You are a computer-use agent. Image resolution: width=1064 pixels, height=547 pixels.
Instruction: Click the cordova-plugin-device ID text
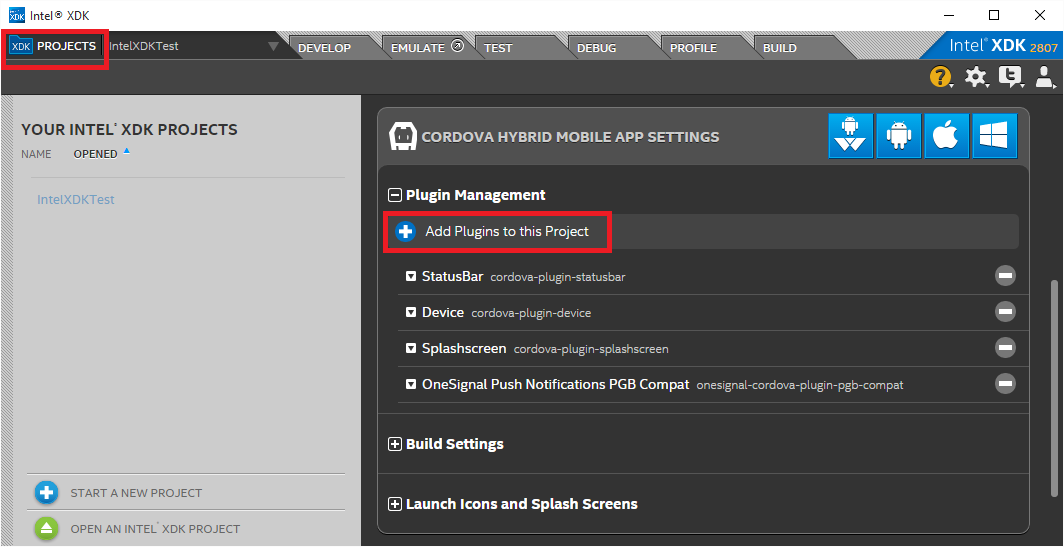click(x=531, y=313)
